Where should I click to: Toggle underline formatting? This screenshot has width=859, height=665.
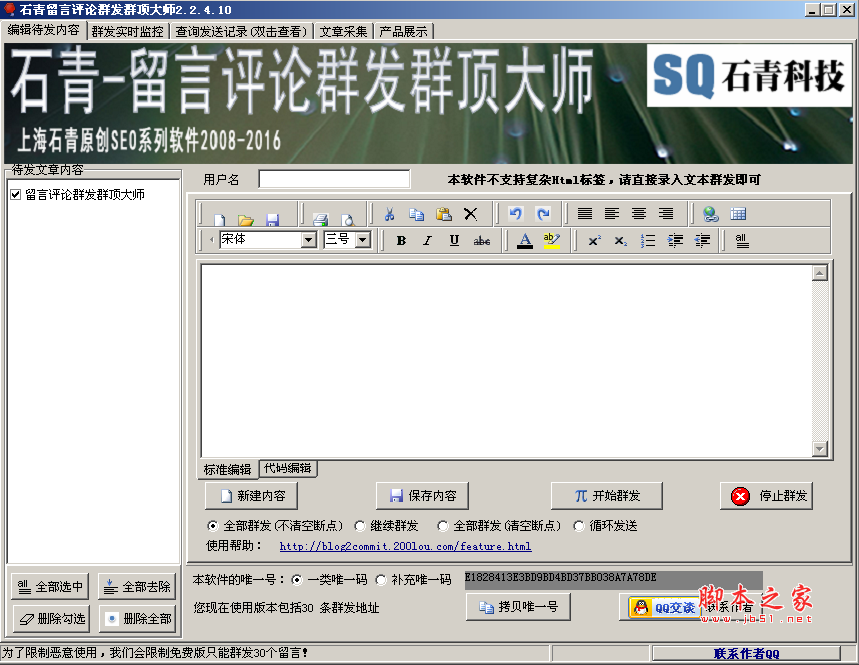(x=454, y=240)
